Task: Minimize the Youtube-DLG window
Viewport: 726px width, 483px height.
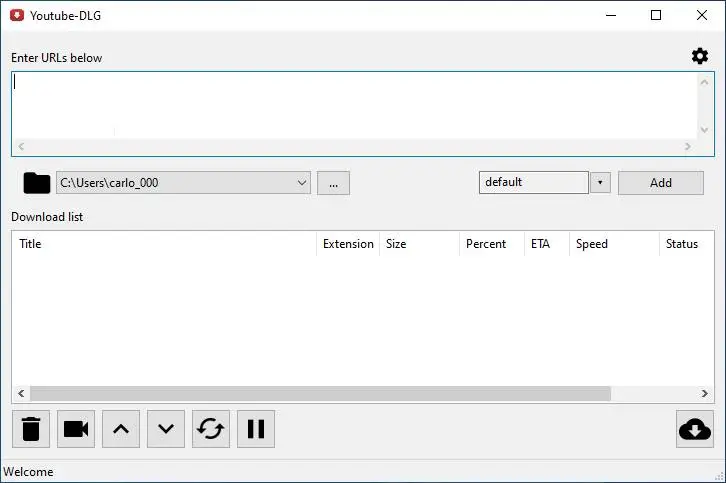Action: 611,15
